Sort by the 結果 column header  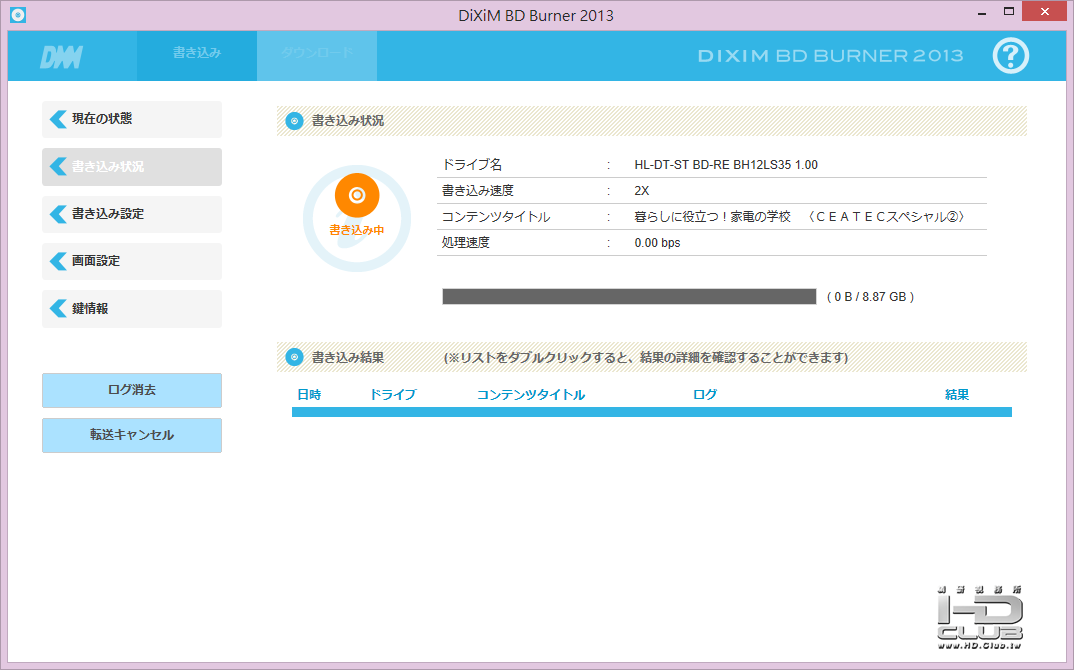(957, 395)
